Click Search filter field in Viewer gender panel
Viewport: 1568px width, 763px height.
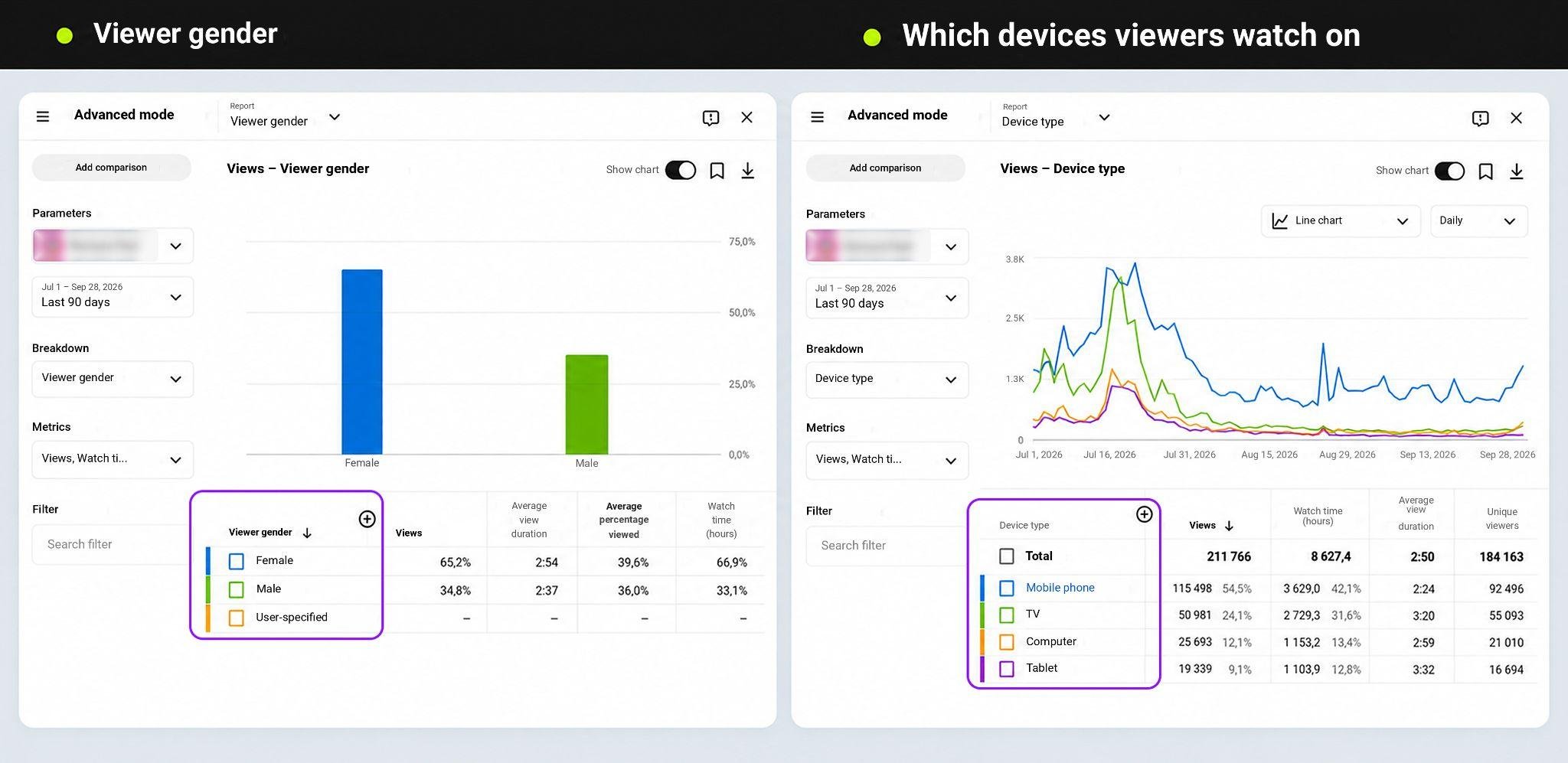click(111, 544)
